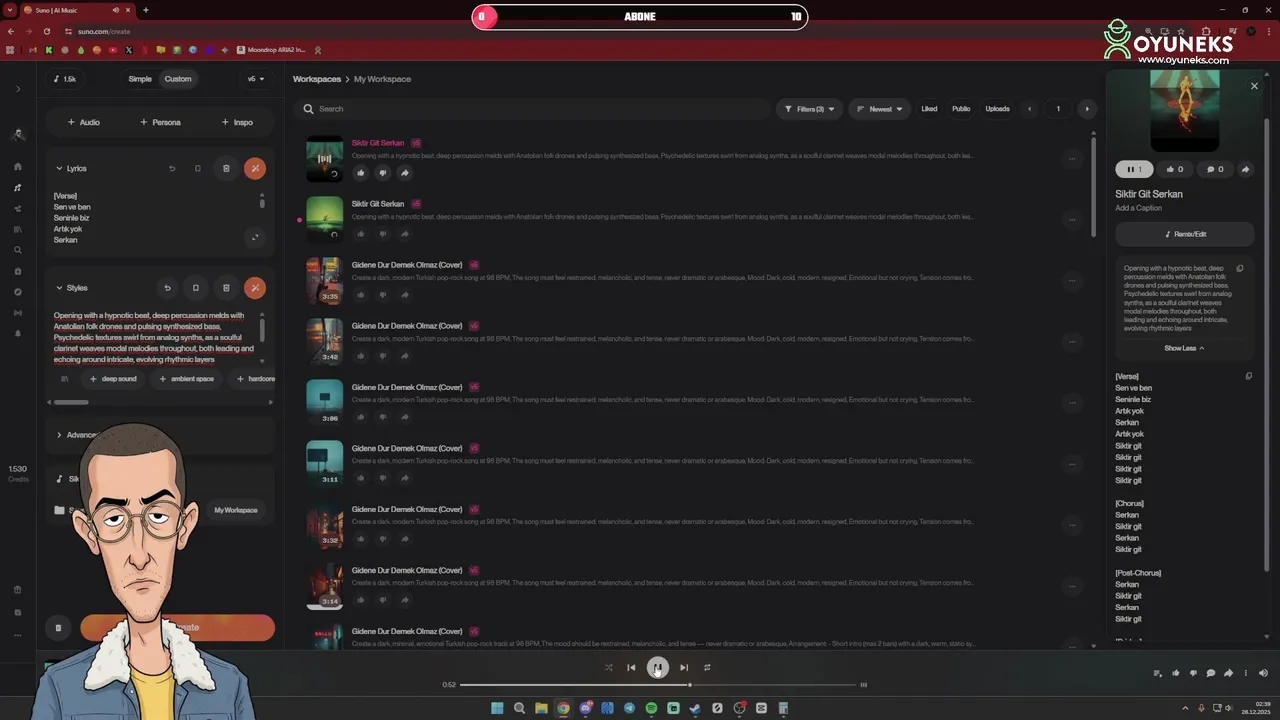The width and height of the screenshot is (1280, 720).
Task: Pause playback in the bottom player
Action: pos(657,668)
